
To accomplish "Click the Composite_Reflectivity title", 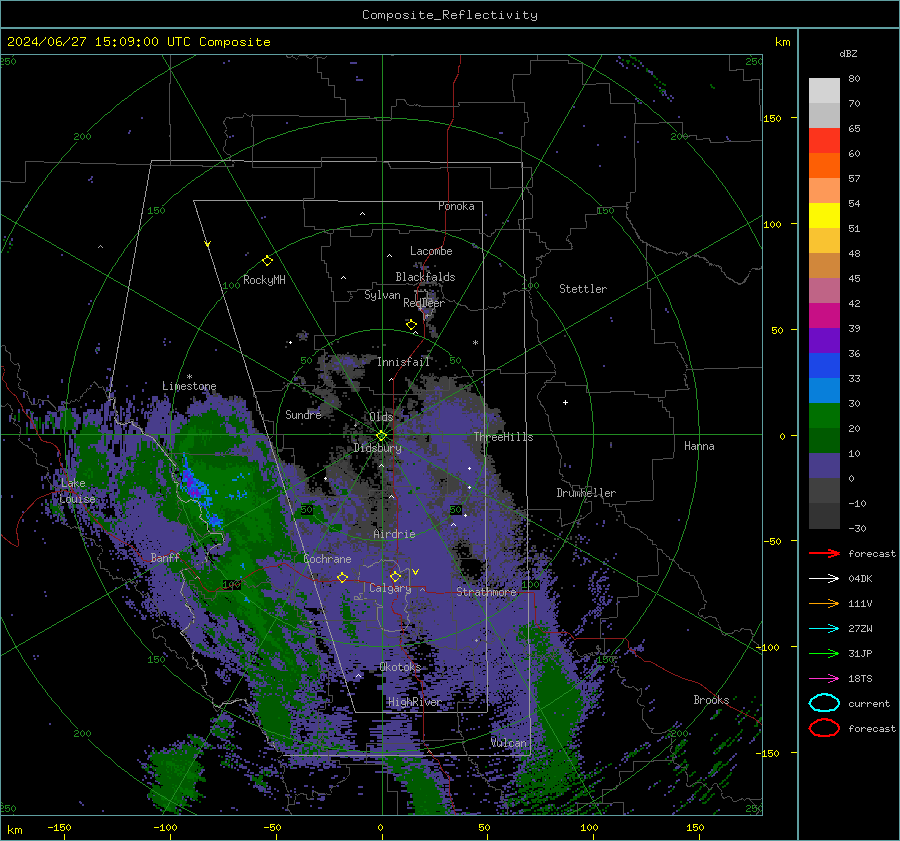I will [x=450, y=15].
